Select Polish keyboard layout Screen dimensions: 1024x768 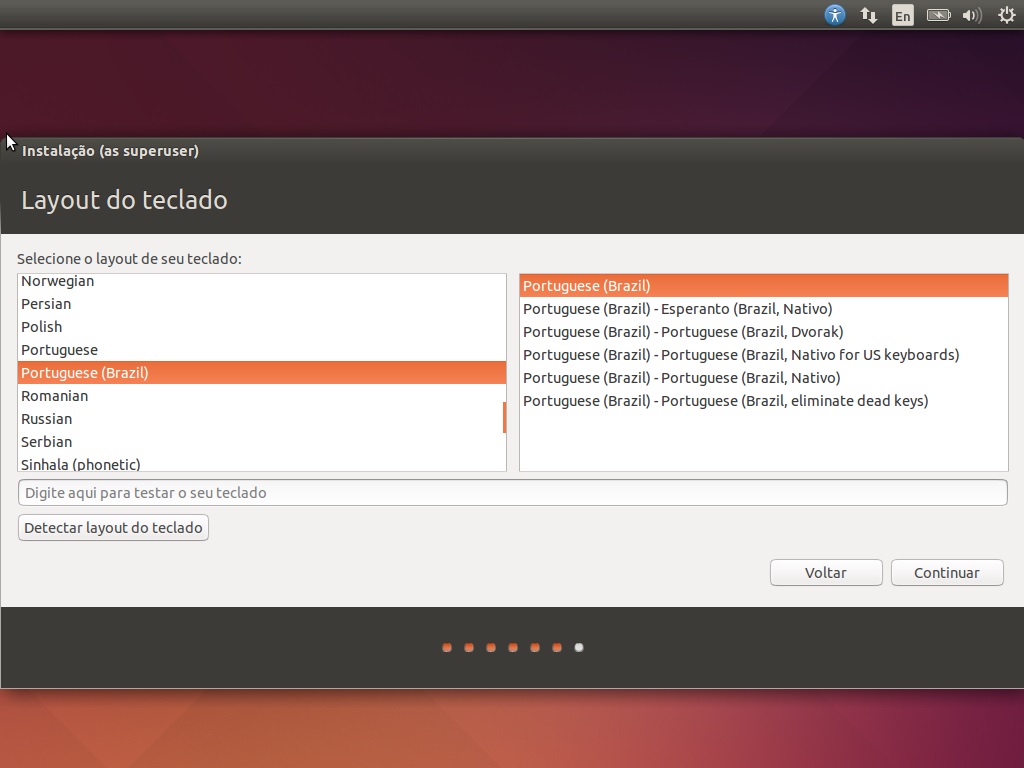click(x=42, y=327)
